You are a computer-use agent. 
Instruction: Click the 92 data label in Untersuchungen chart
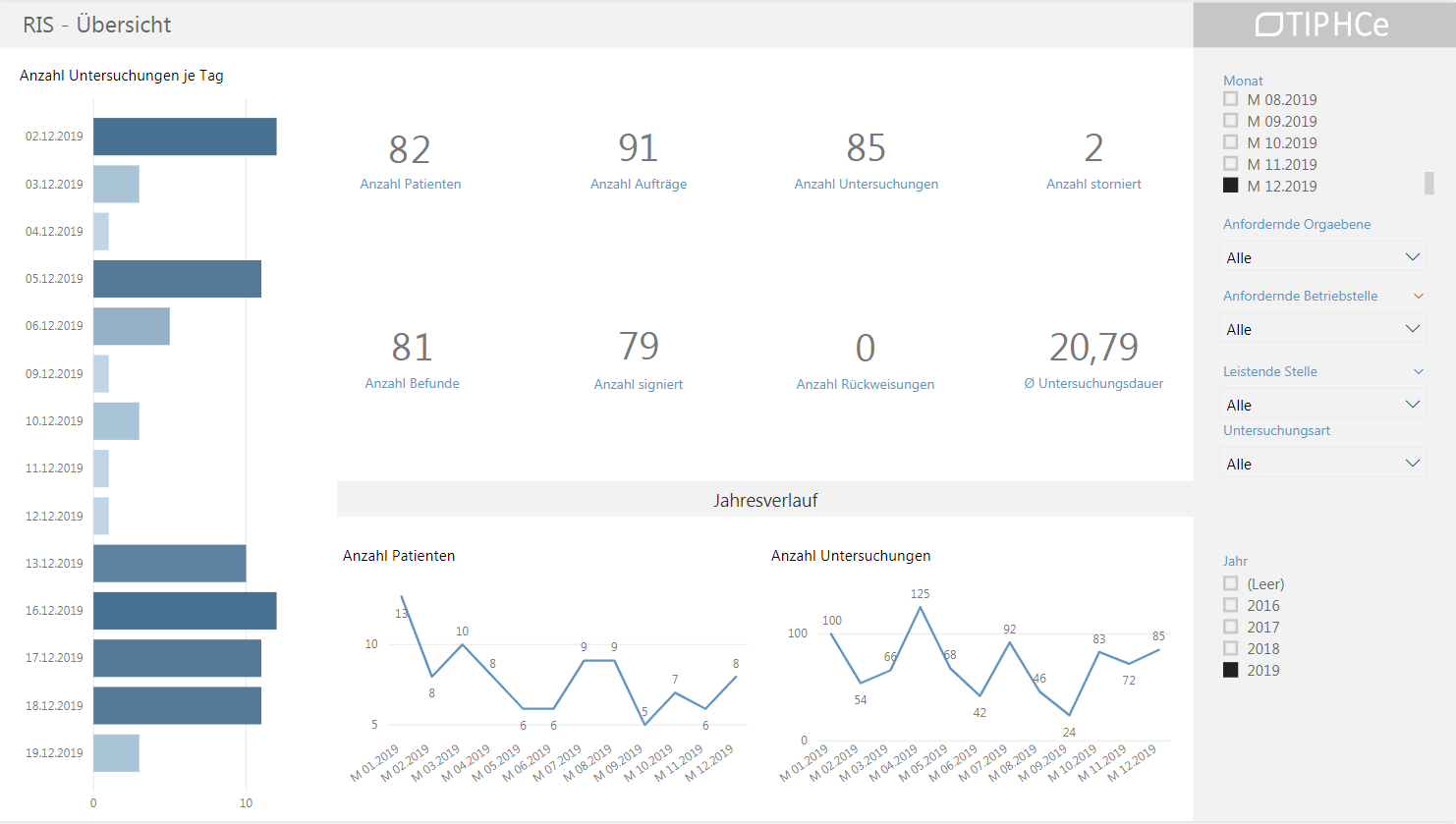pos(1010,630)
